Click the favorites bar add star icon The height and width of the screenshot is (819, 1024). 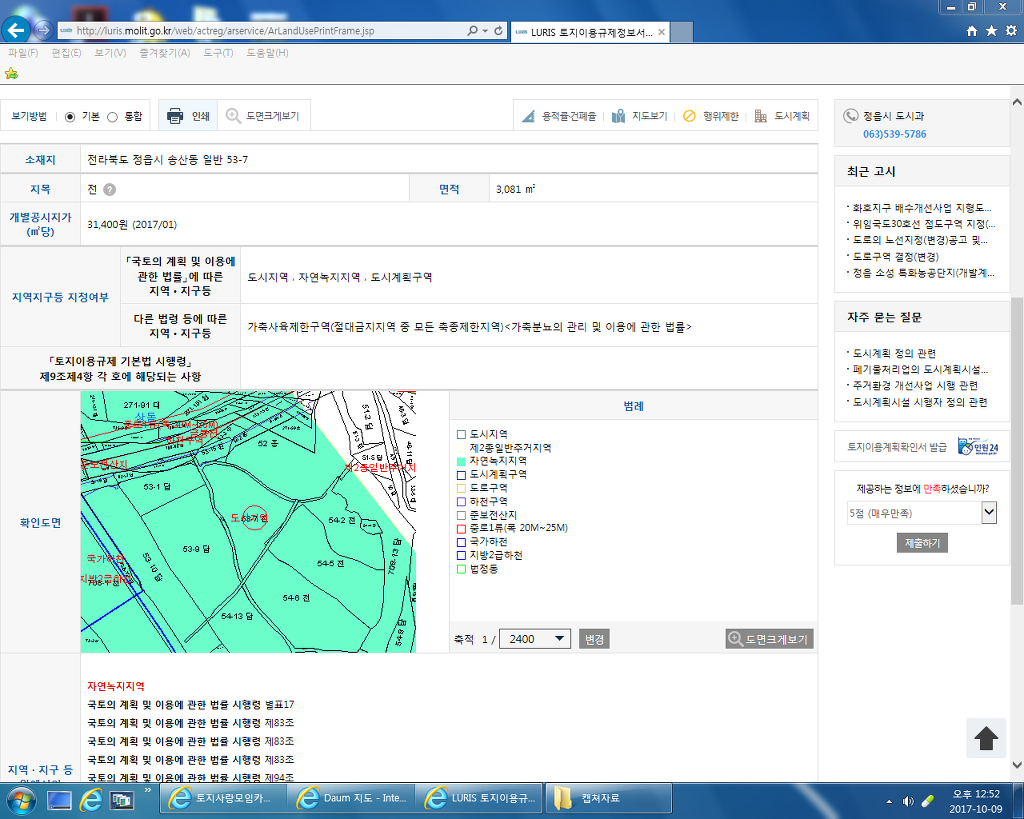pos(11,73)
